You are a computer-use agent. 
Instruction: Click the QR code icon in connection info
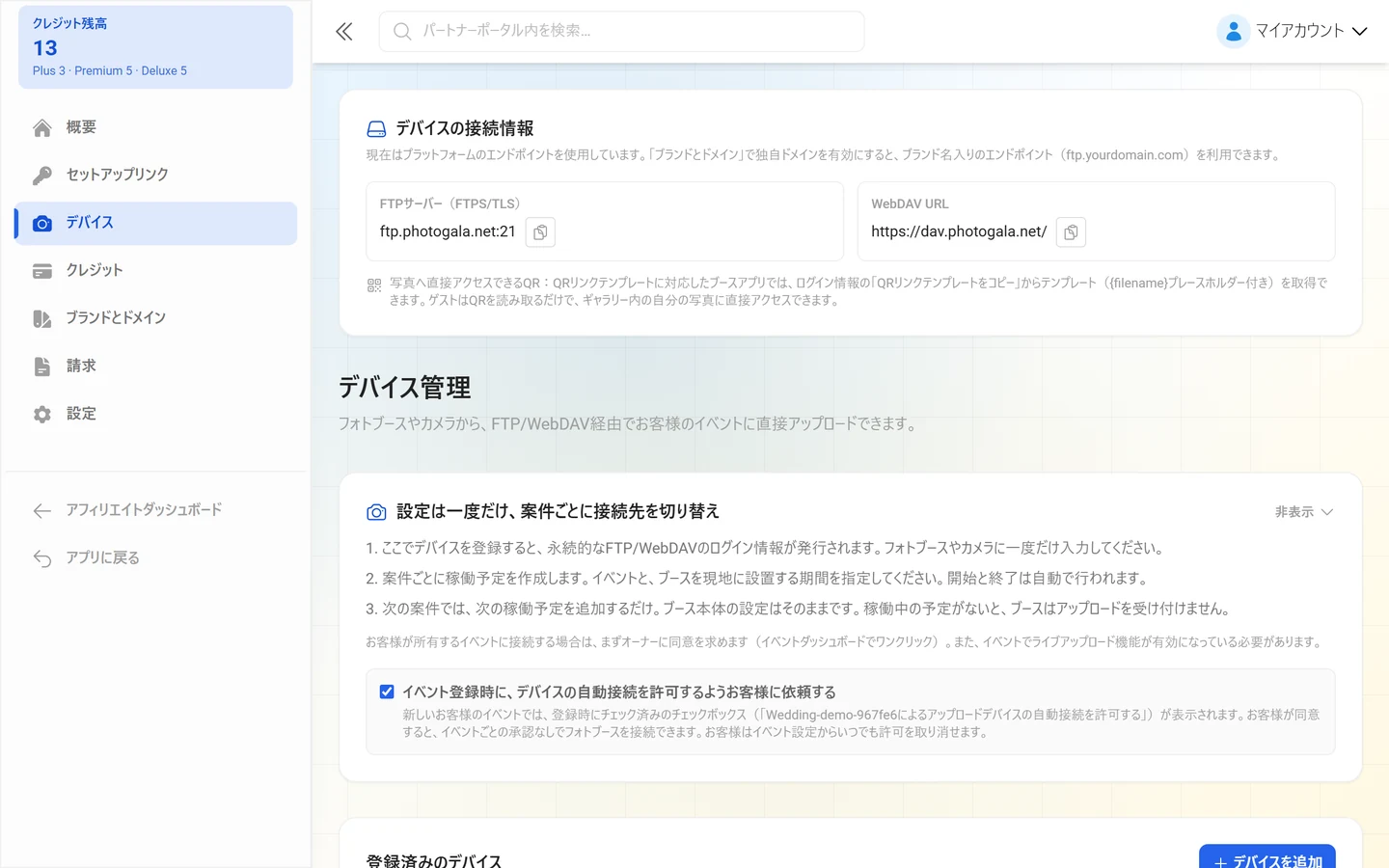click(374, 285)
